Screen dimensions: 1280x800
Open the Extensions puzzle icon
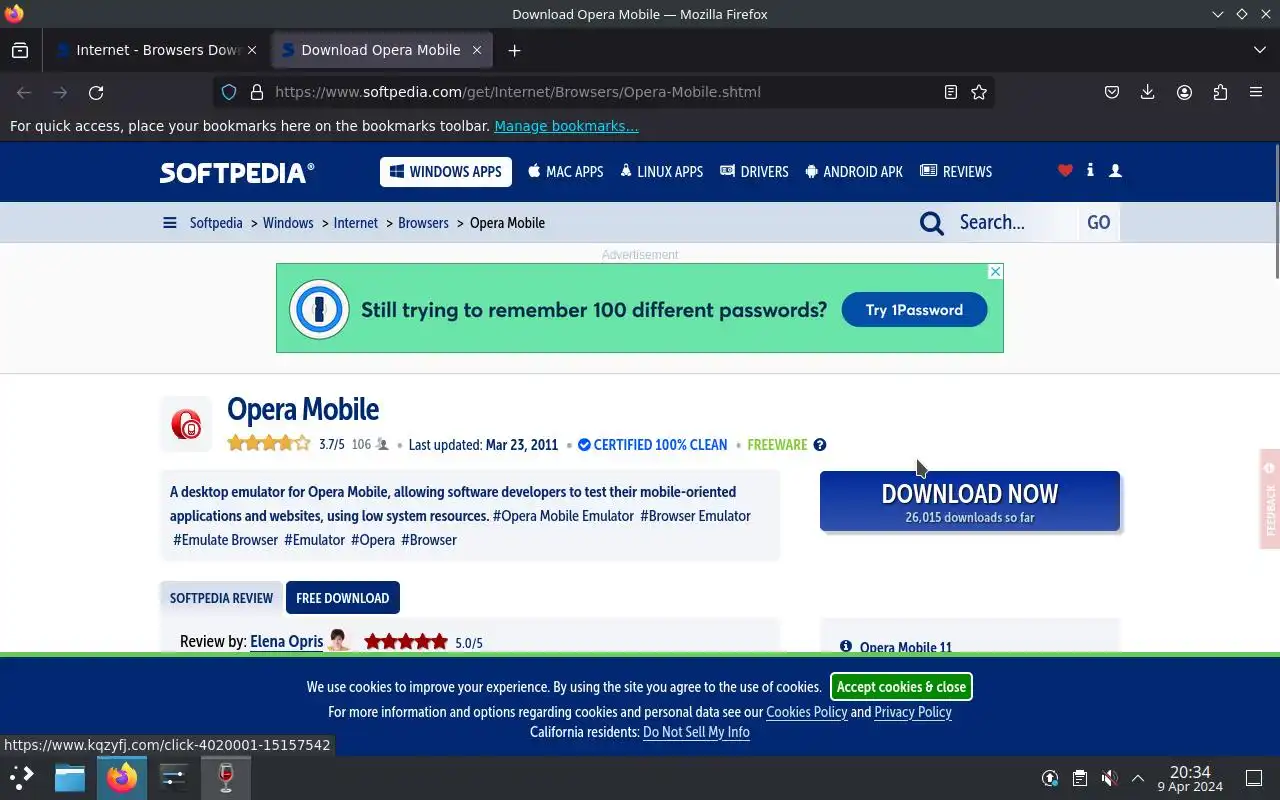1220,92
